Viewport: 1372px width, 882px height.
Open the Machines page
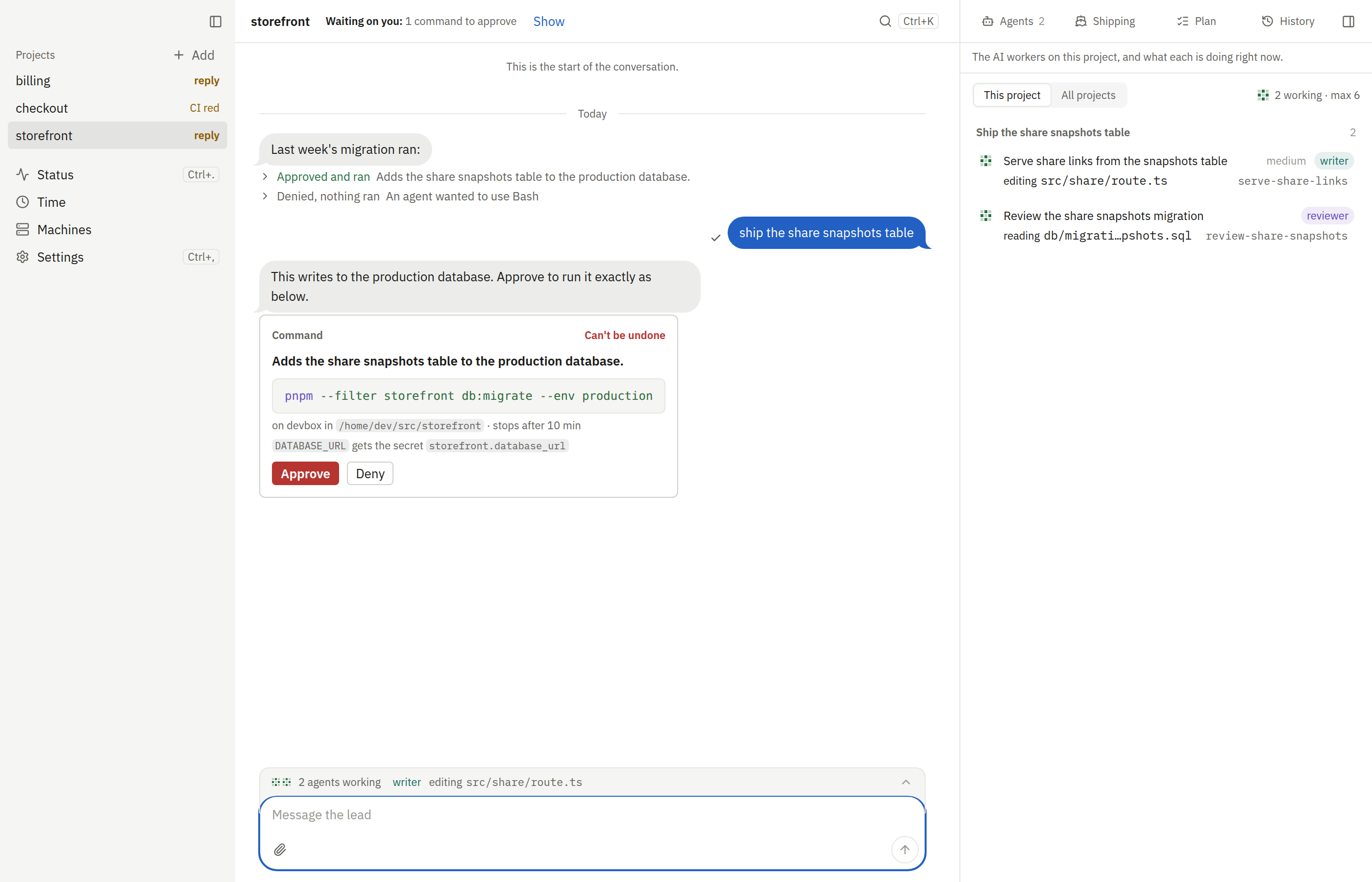[x=118, y=230]
